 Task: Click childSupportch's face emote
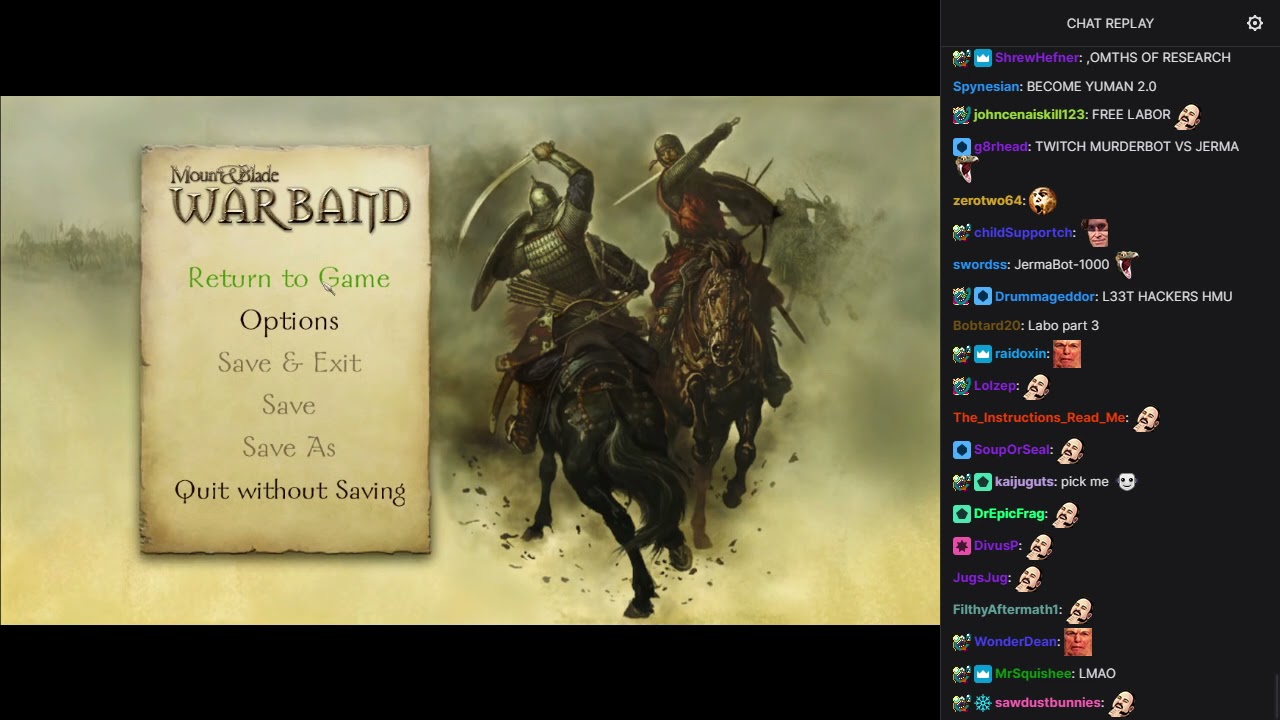click(x=1096, y=233)
